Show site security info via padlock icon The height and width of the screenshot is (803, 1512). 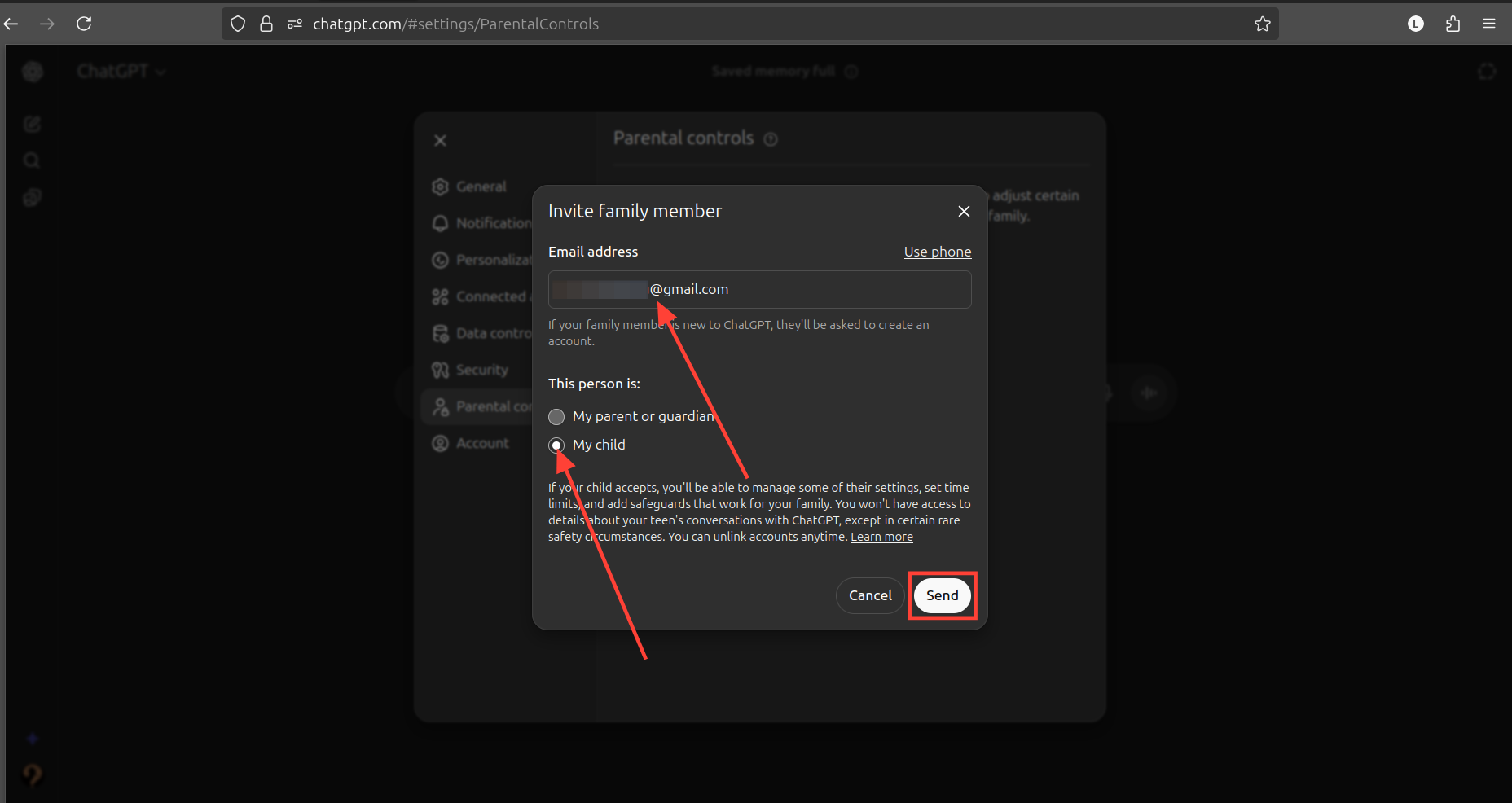[x=266, y=24]
